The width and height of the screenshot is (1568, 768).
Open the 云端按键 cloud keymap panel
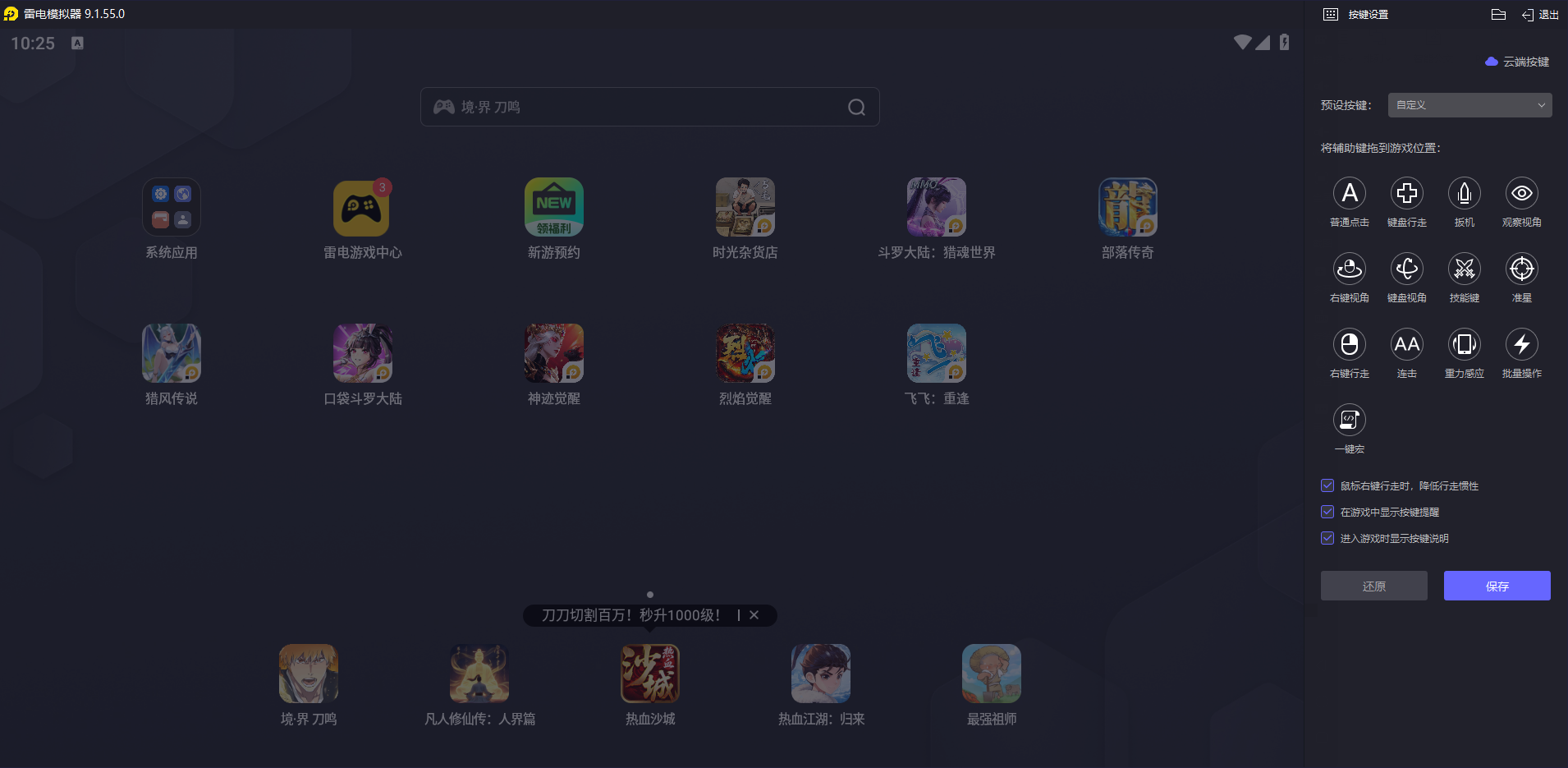pos(1517,62)
